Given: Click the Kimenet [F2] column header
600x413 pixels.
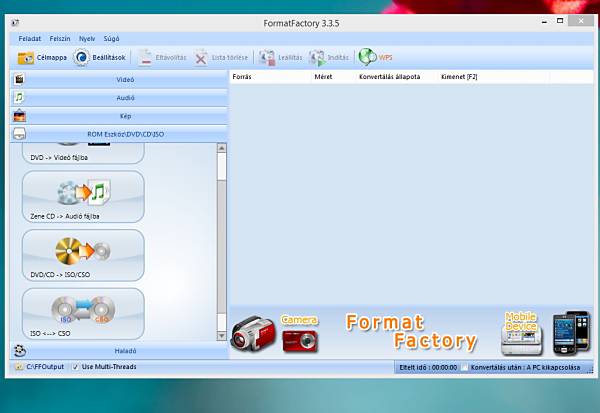Looking at the screenshot, I should tap(494, 77).
